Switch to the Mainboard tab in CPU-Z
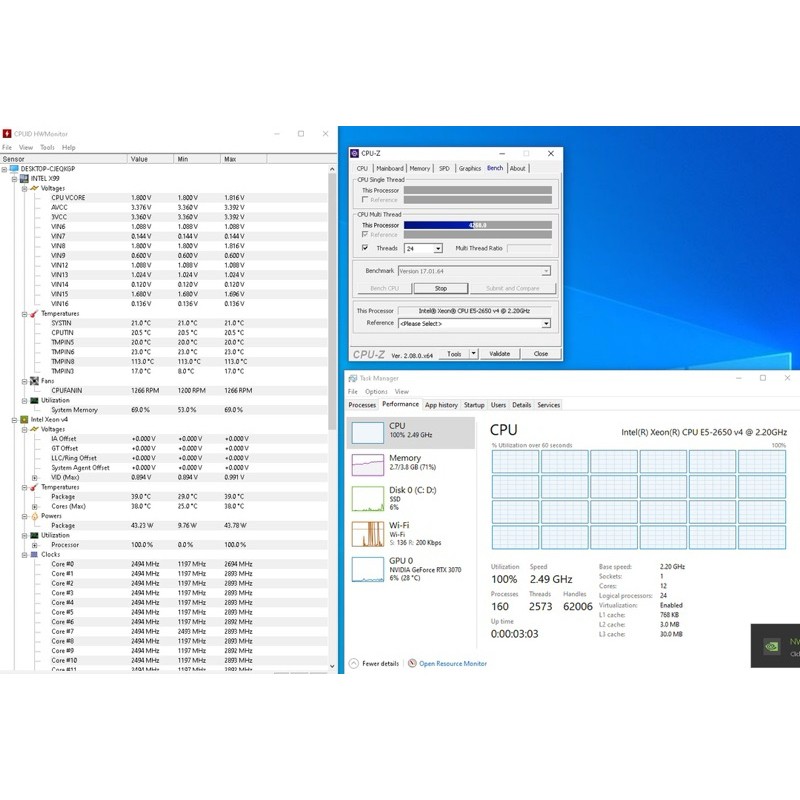 click(390, 169)
